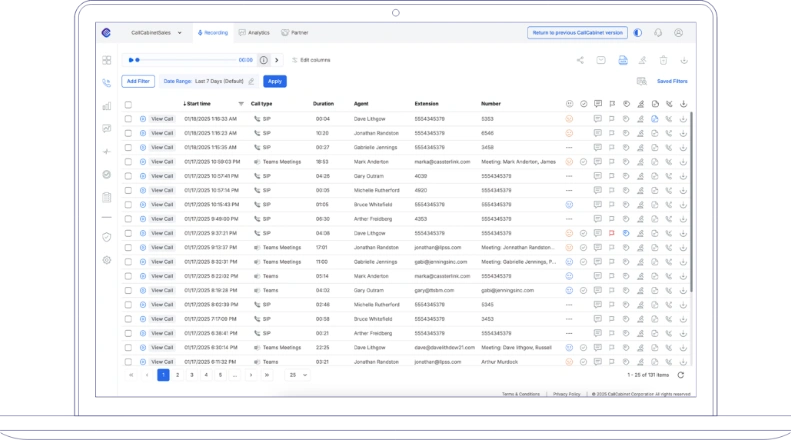The image size is (791, 440).
Task: Check the box for Jonathan Randston's 1:16:23 AM call
Action: tap(128, 132)
